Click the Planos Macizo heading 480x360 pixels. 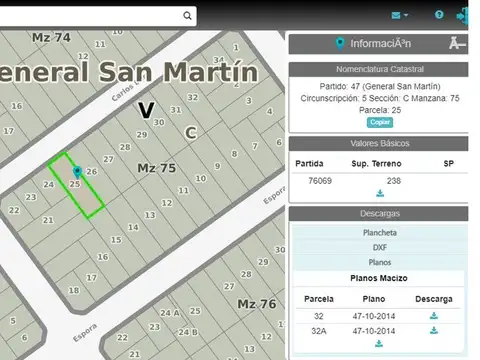click(379, 278)
